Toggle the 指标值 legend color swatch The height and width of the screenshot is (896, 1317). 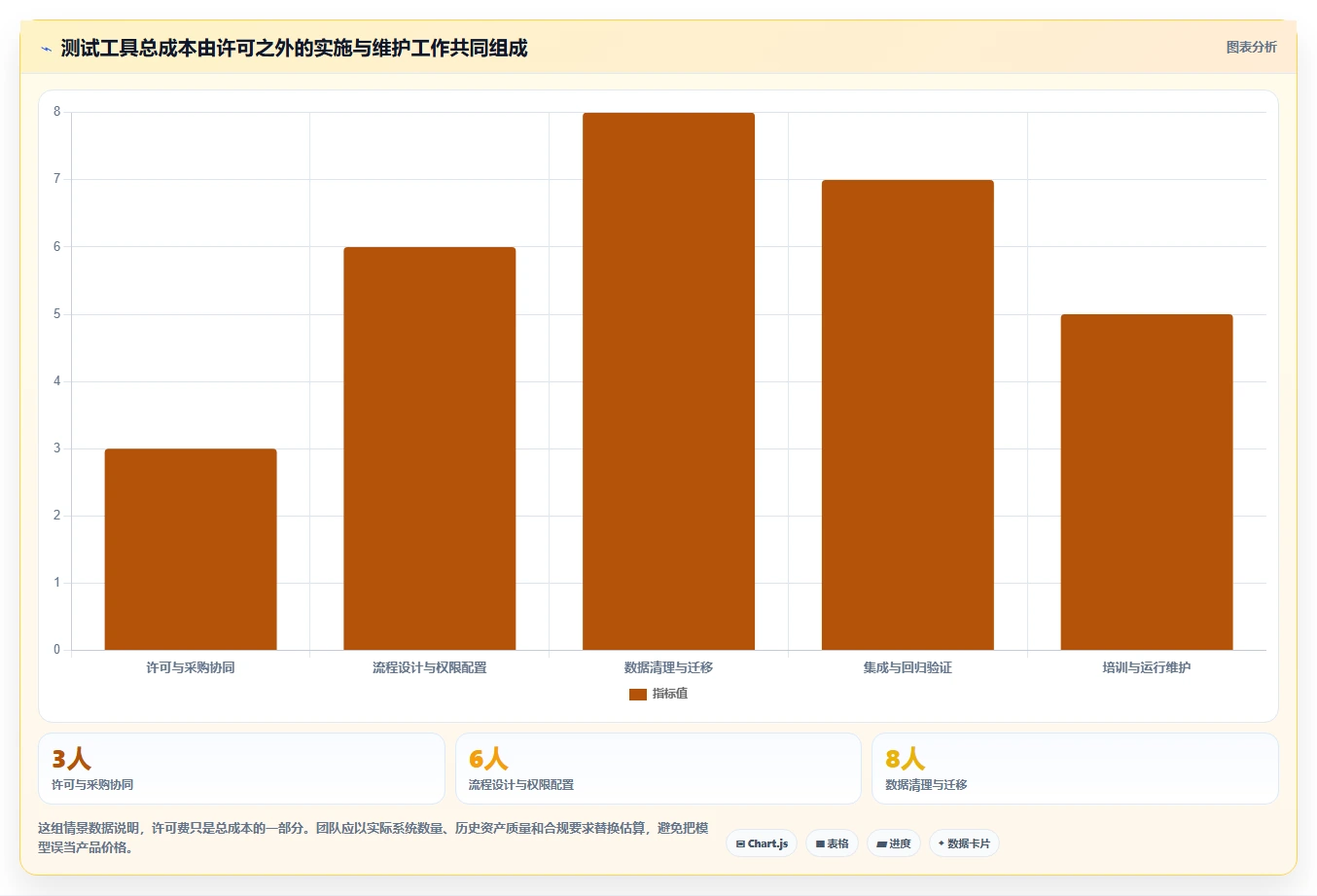[638, 694]
